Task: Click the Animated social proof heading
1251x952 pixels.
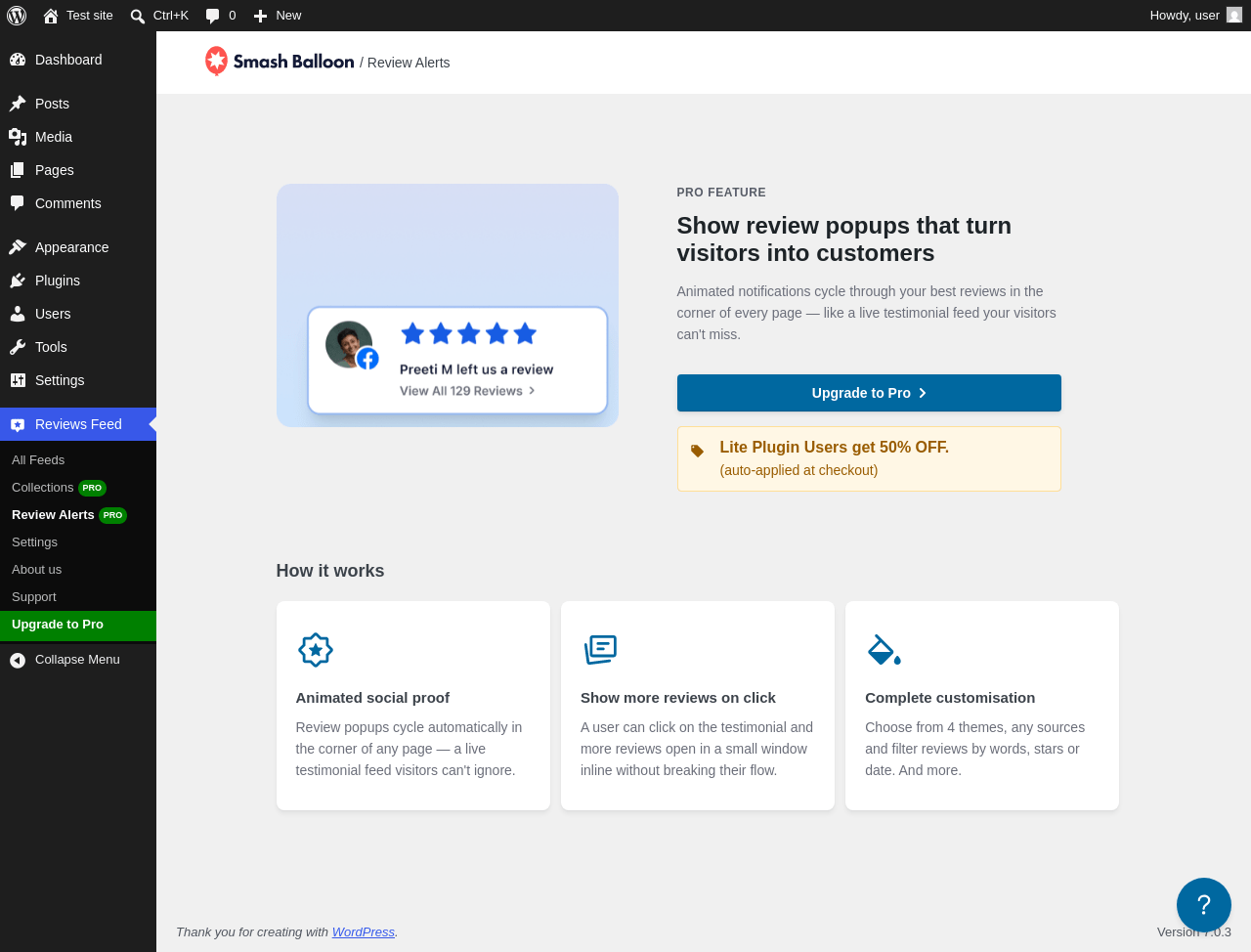Action: [372, 698]
